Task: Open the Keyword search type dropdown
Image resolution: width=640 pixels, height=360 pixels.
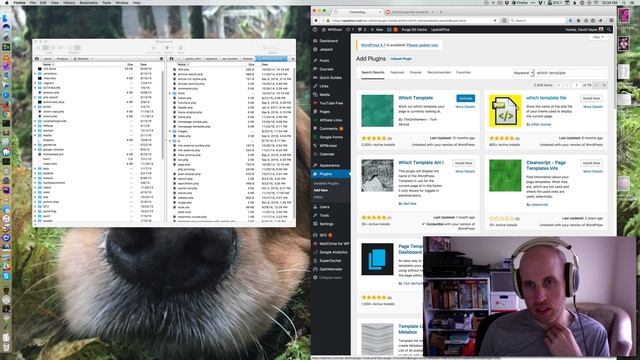Action: [523, 73]
